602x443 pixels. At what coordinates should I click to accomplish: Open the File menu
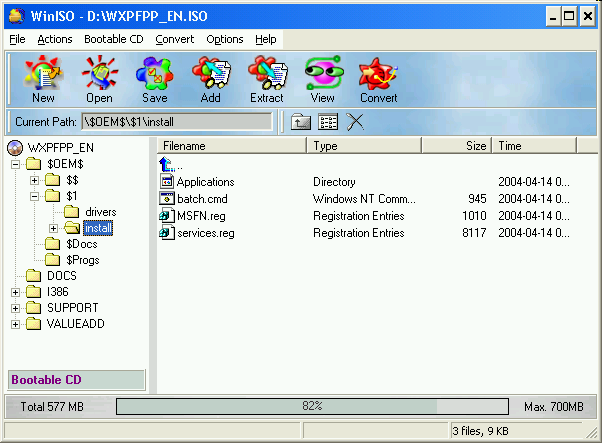click(17, 39)
